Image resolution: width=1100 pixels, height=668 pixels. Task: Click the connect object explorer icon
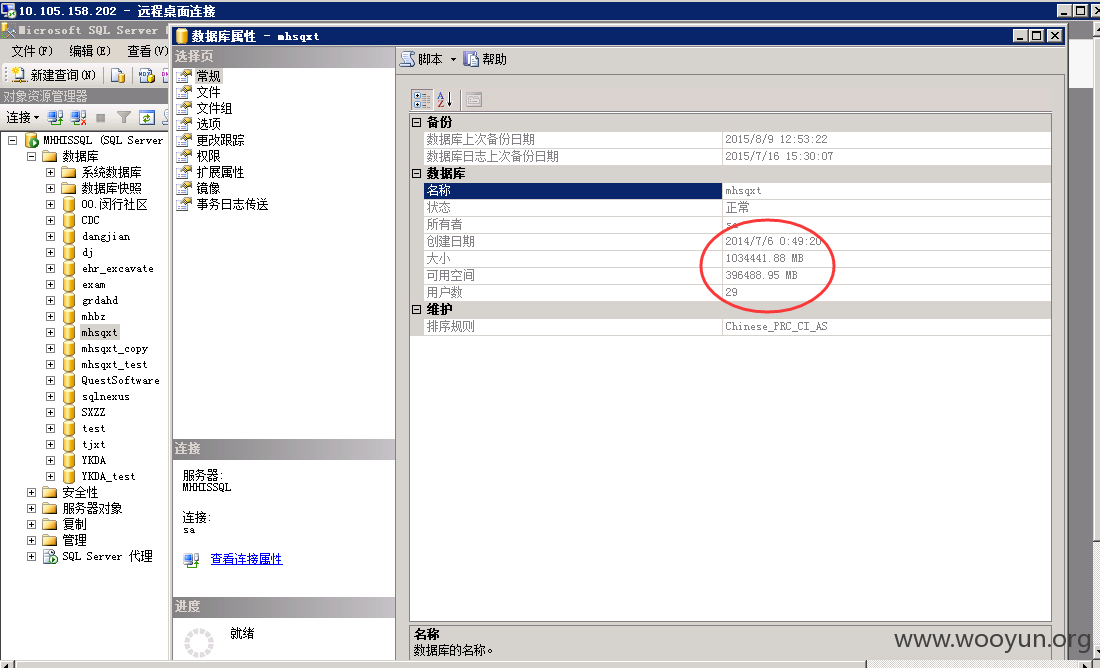point(55,117)
